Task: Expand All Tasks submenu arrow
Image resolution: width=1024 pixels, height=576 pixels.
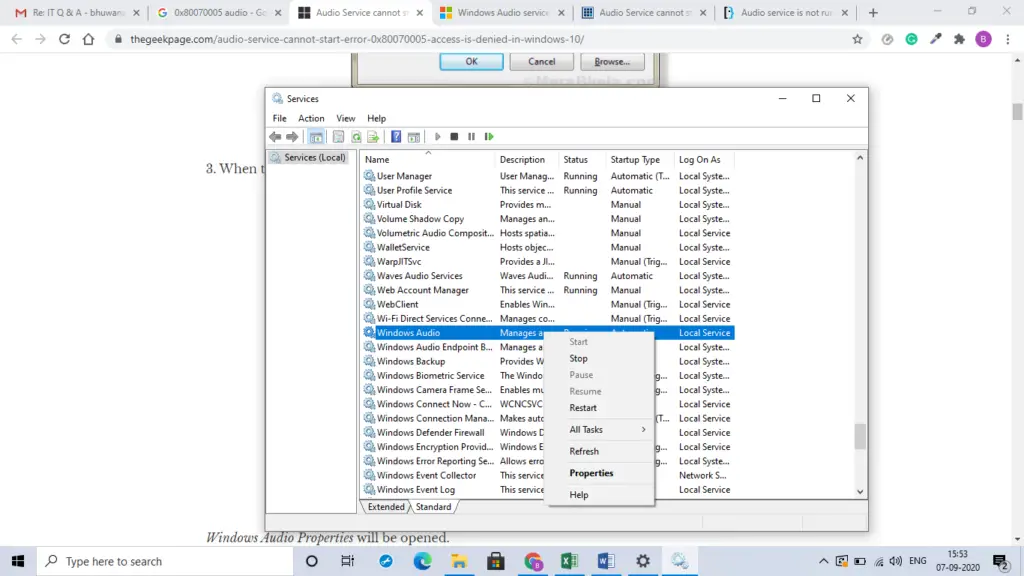Action: (x=643, y=430)
